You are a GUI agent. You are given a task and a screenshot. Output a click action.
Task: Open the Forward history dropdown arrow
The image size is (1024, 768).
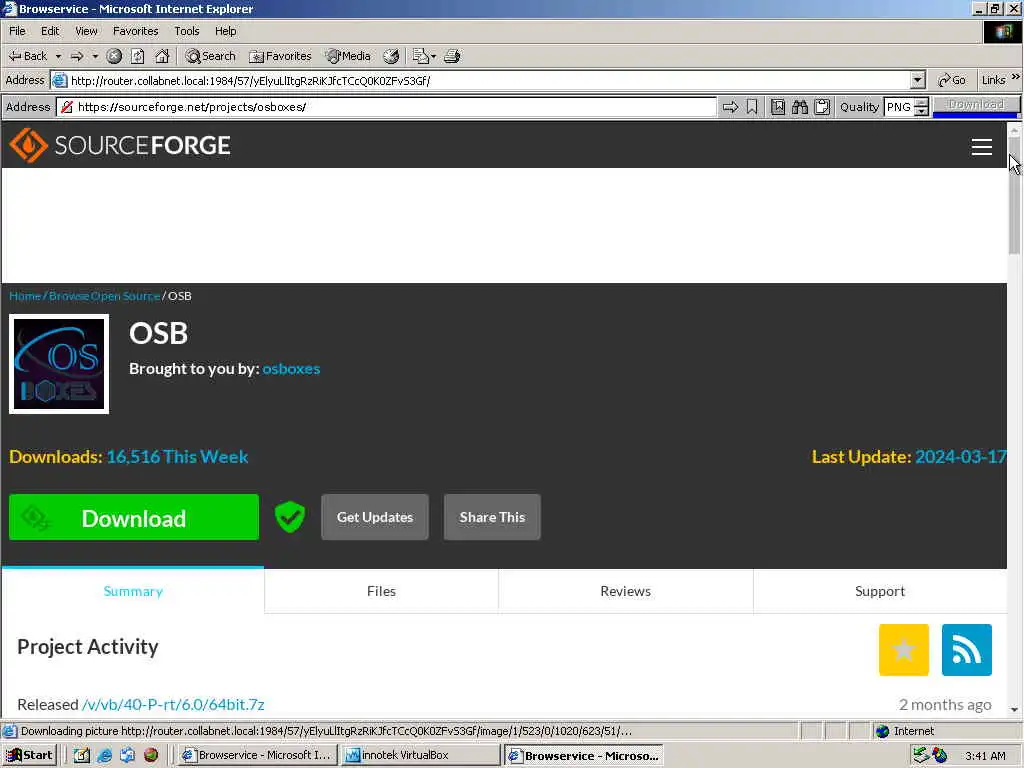95,56
